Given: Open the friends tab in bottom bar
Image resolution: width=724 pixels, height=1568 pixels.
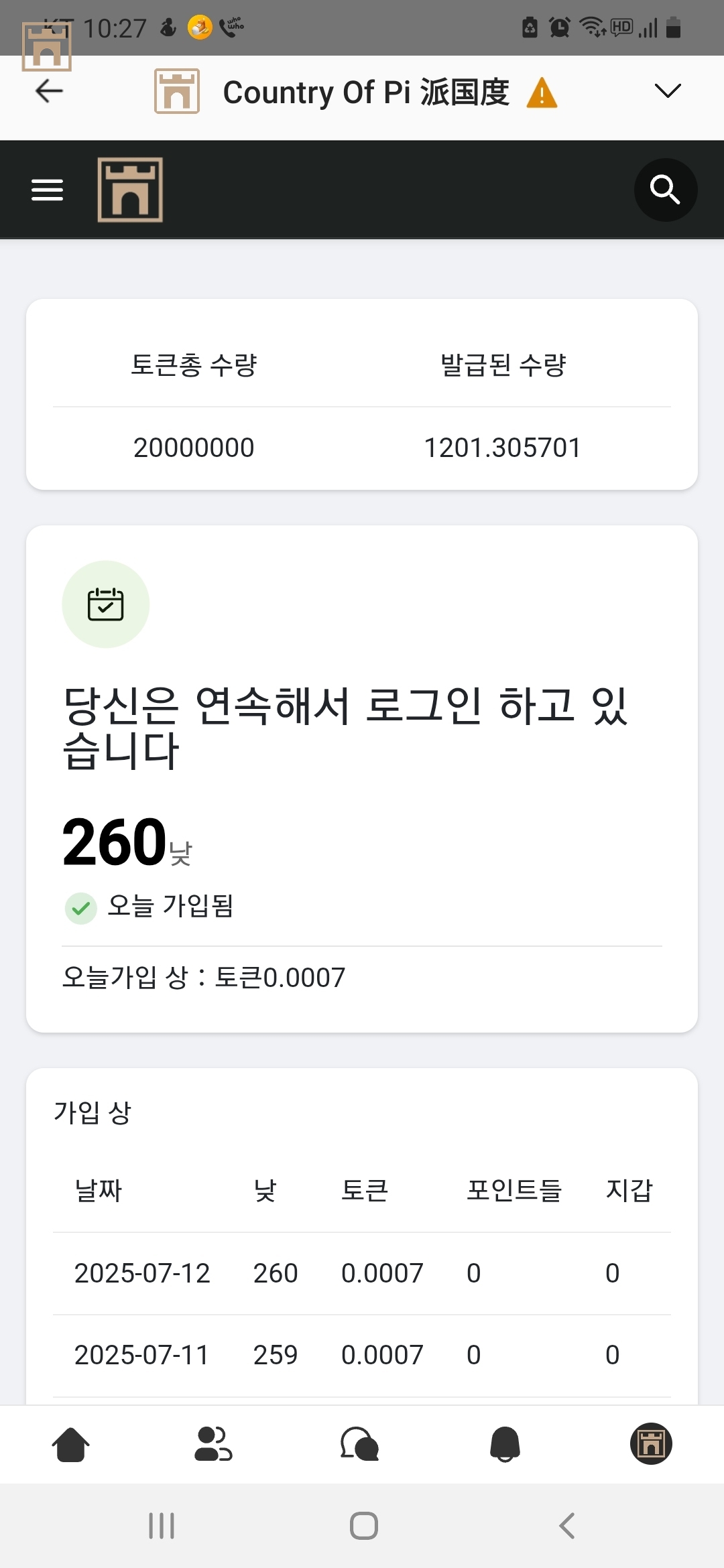Looking at the screenshot, I should [x=213, y=1444].
